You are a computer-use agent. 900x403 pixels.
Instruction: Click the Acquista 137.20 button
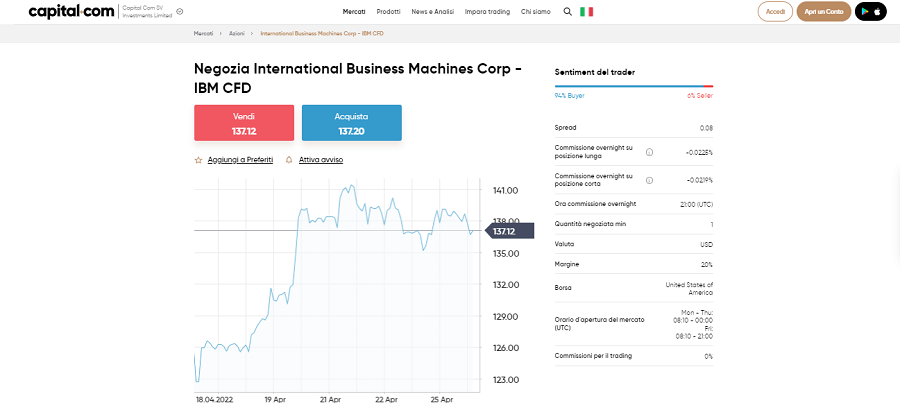click(x=352, y=123)
